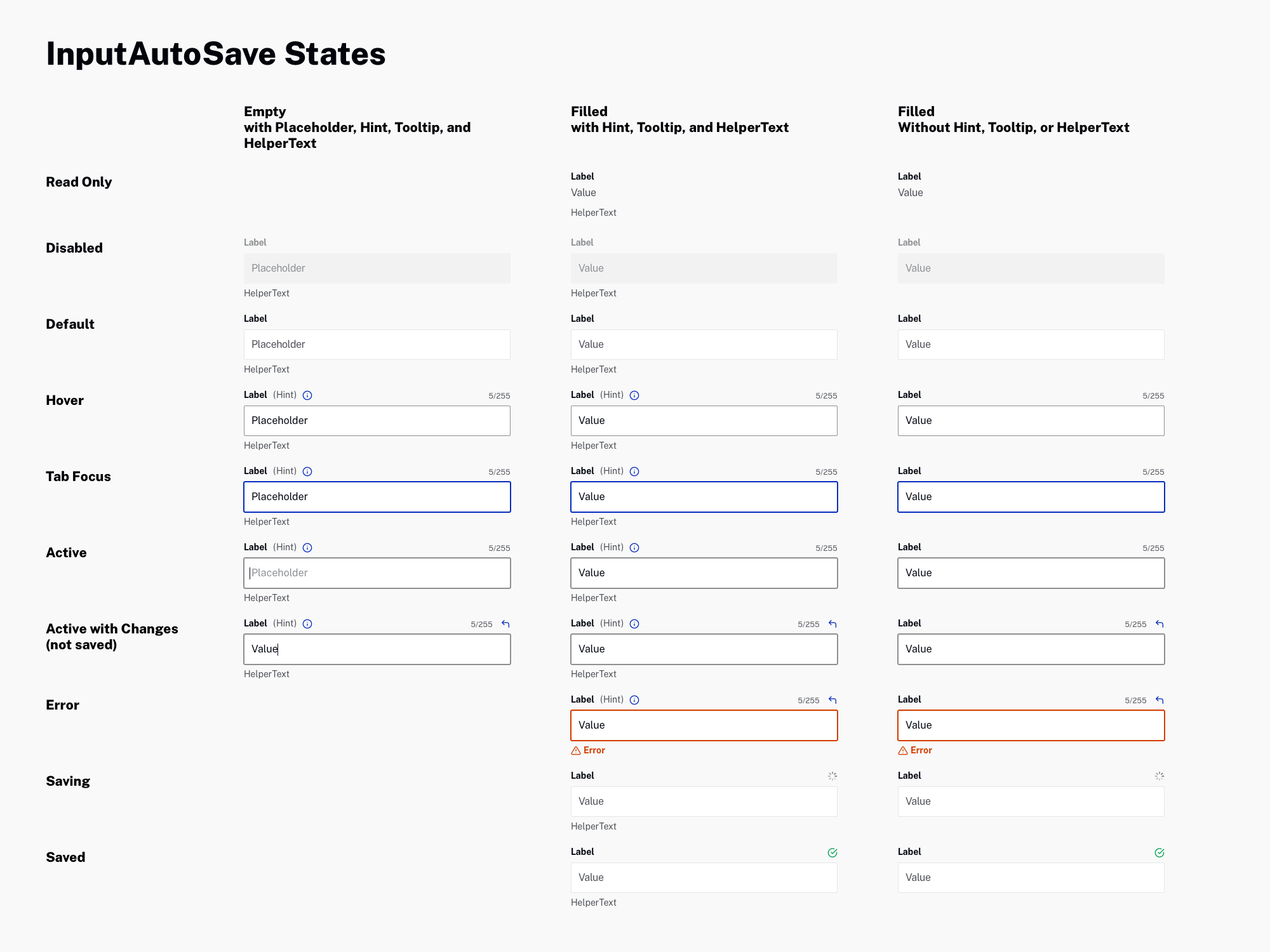
Task: Click the revert arrow in the last column Error row
Action: point(1159,700)
